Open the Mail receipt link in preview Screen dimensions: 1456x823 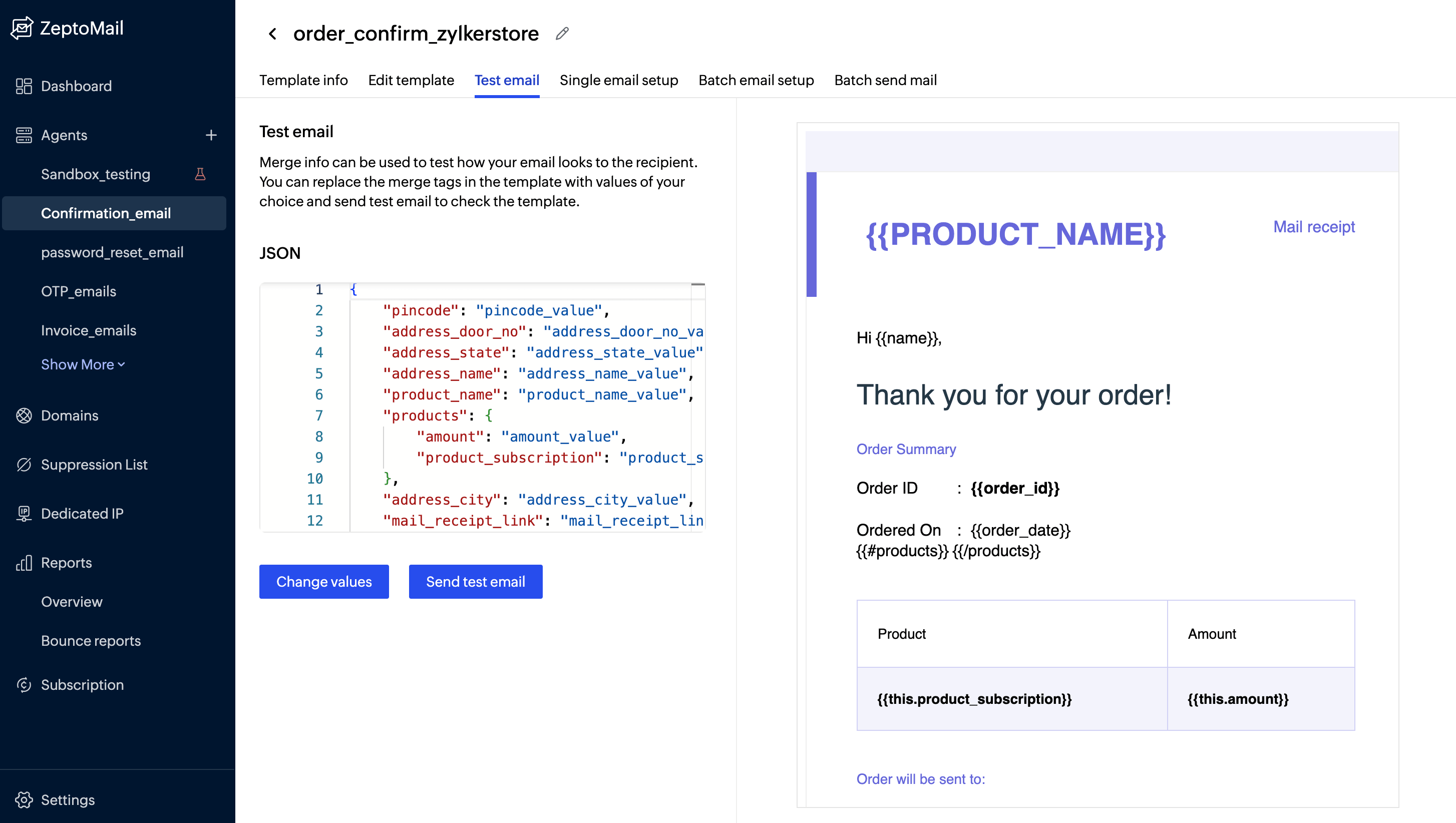1314,227
